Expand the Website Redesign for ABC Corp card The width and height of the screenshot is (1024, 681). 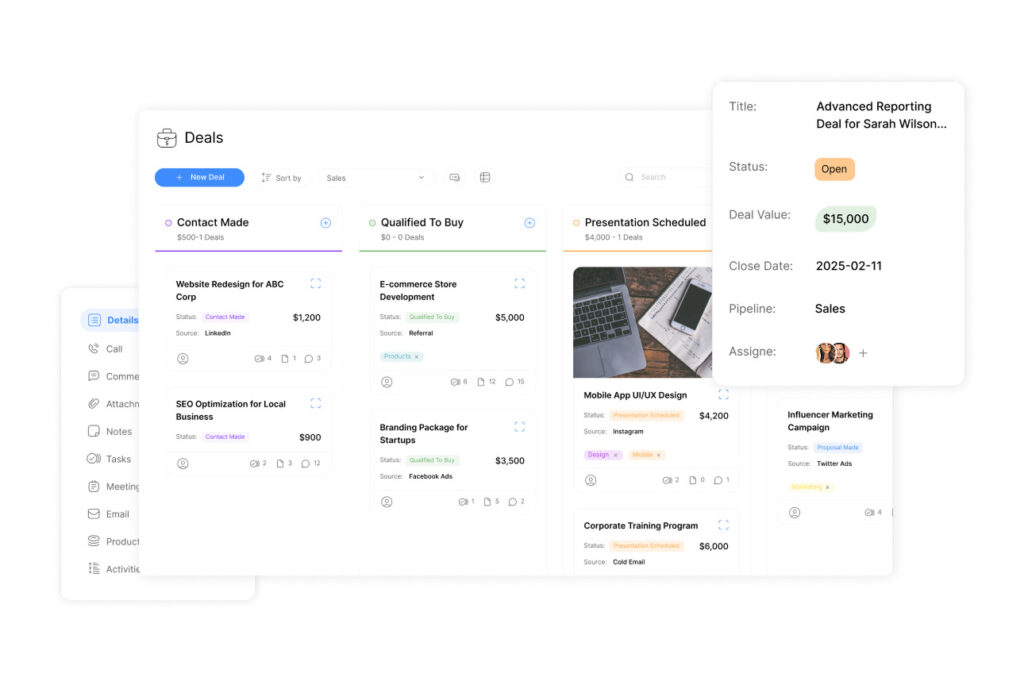(x=316, y=284)
